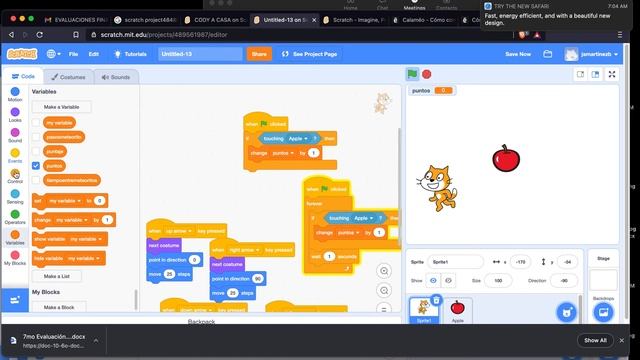
Task: Click the sprite size field
Action: (x=498, y=280)
